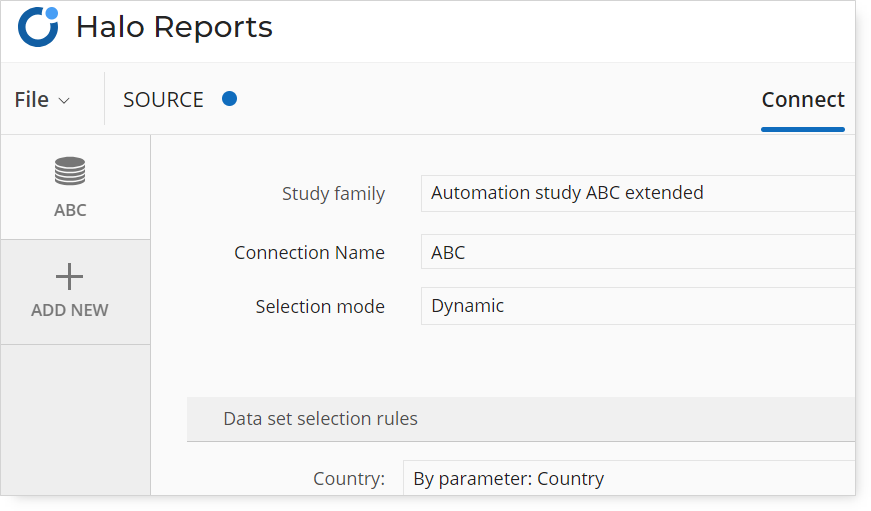Select the SOURCE section label
The width and height of the screenshot is (871, 511).
coord(163,100)
